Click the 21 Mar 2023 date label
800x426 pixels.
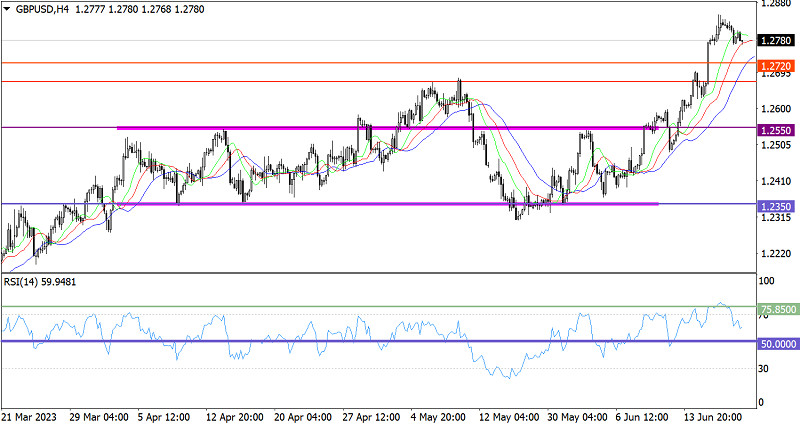click(x=30, y=415)
